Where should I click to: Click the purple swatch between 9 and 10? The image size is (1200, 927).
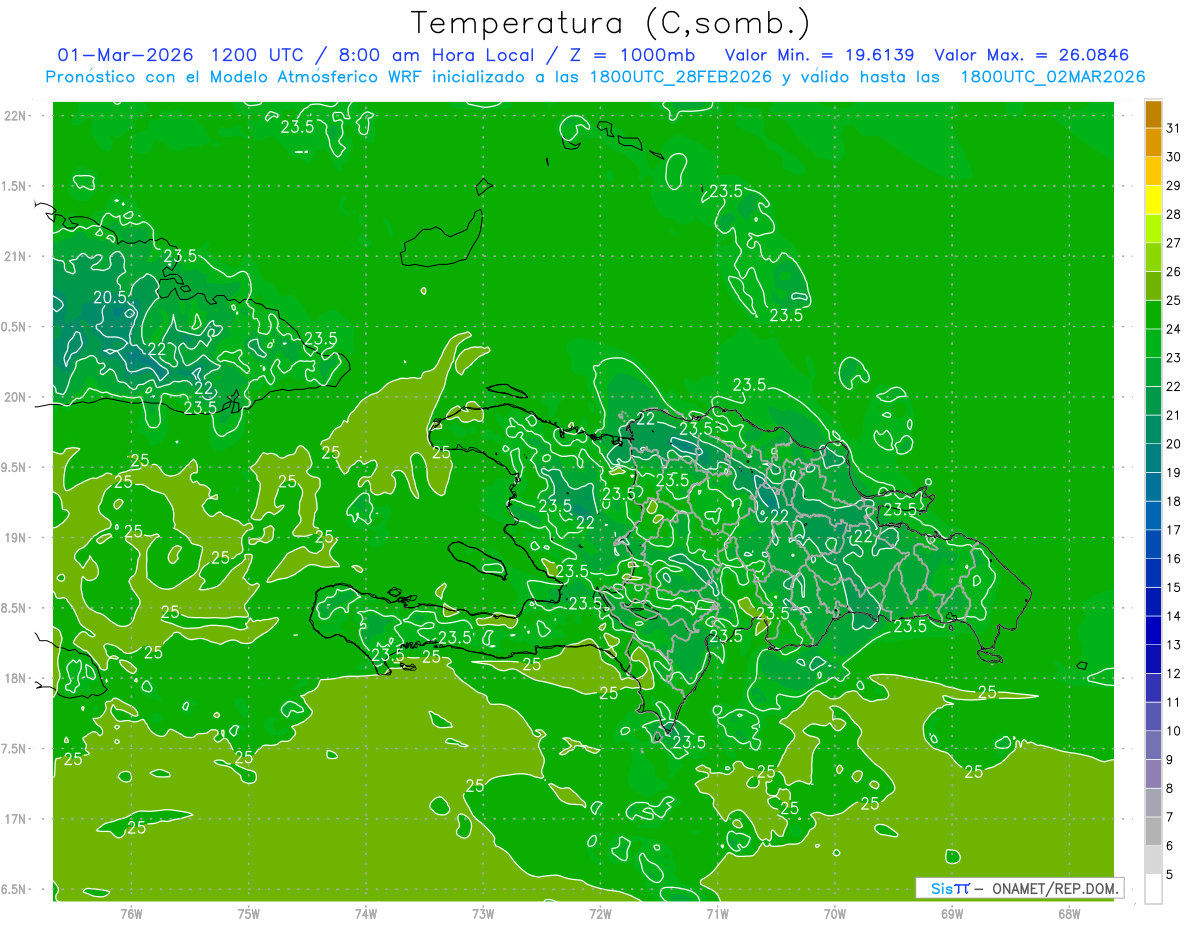click(x=1153, y=745)
